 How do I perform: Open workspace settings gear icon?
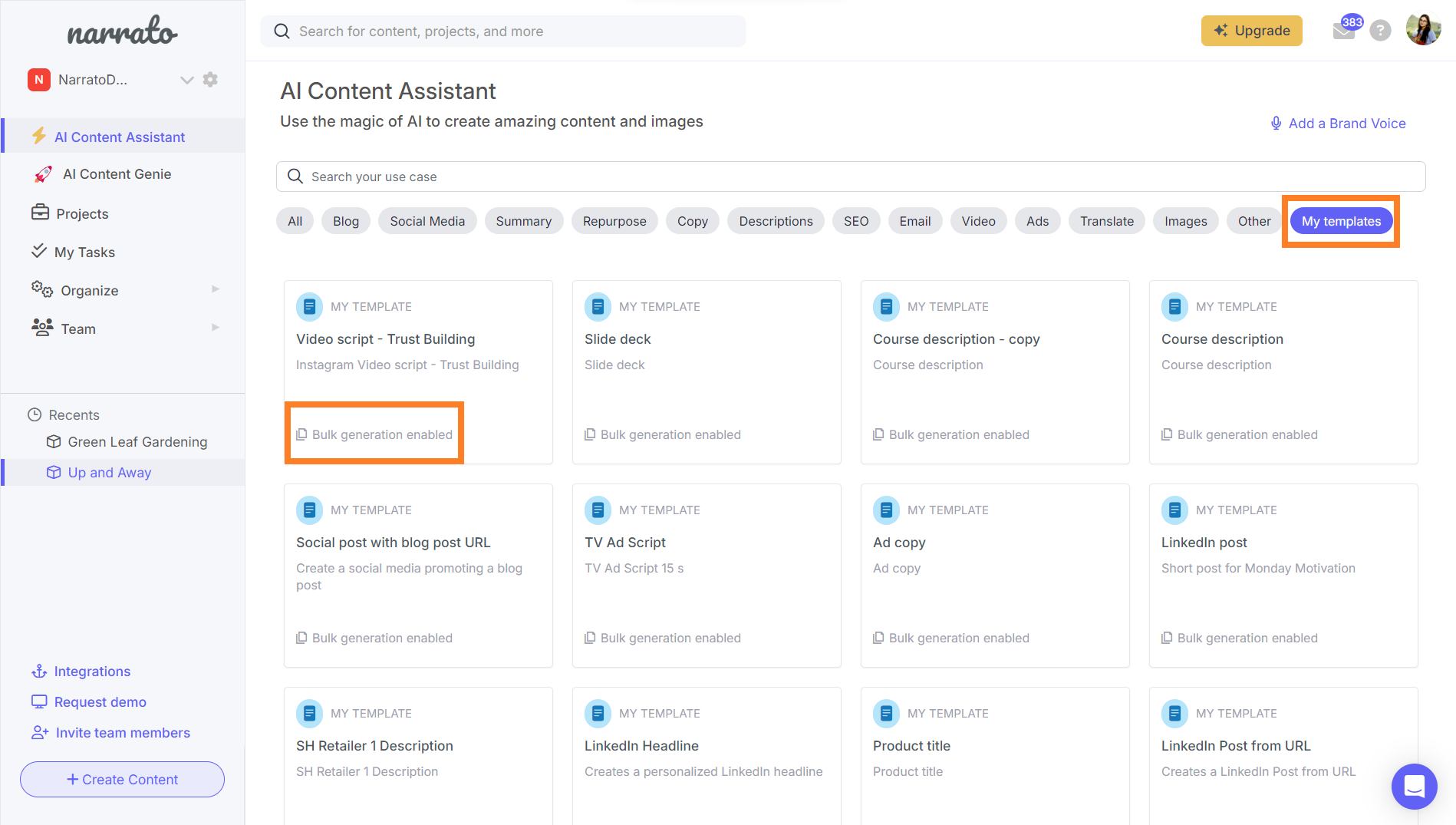210,79
